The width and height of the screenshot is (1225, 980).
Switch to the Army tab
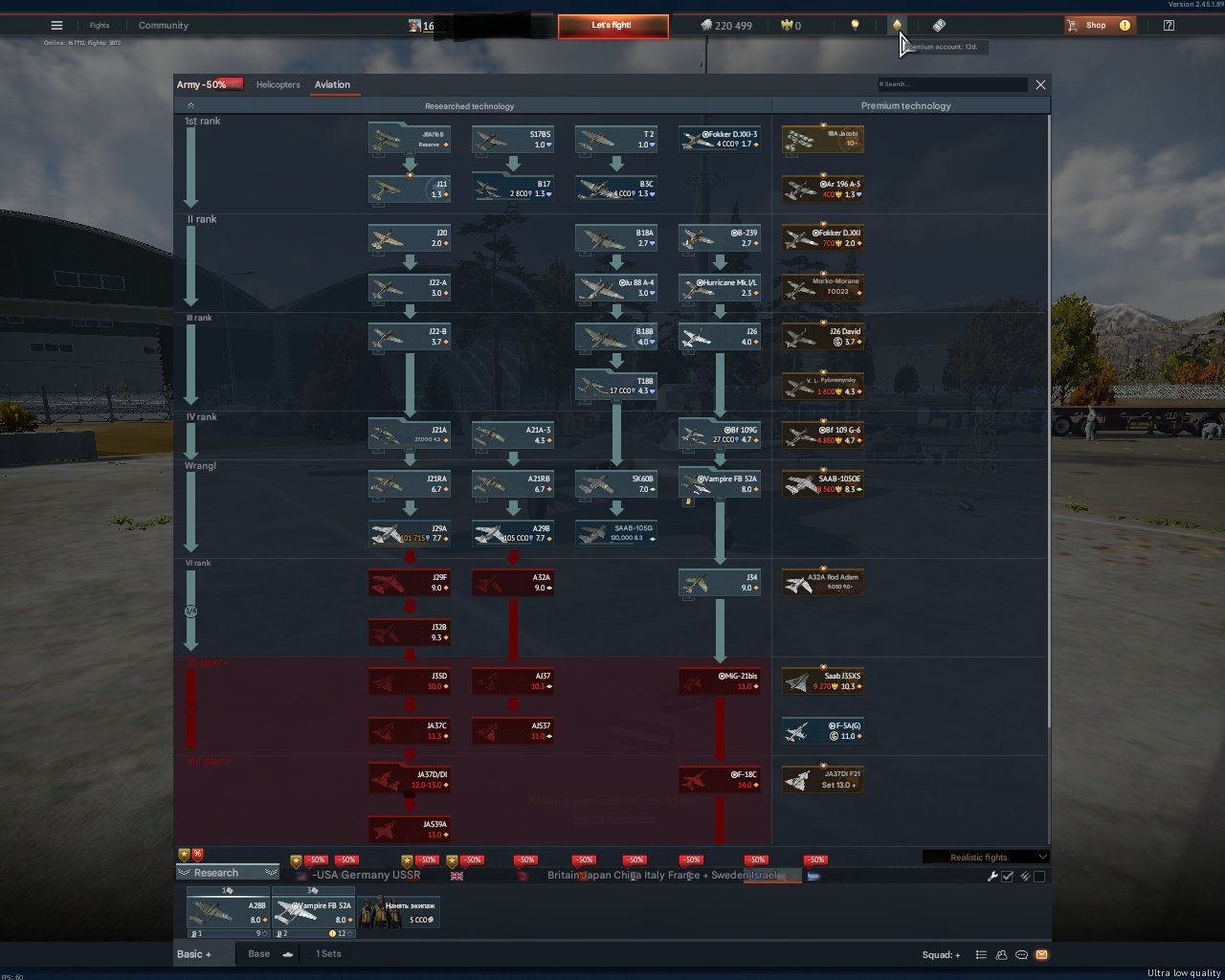pos(210,84)
